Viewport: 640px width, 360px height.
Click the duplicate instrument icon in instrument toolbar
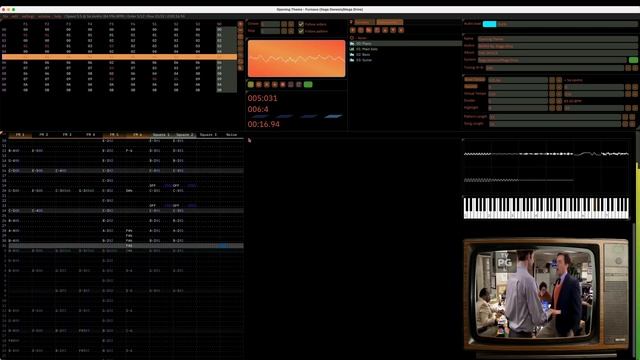pyautogui.click(x=361, y=30)
